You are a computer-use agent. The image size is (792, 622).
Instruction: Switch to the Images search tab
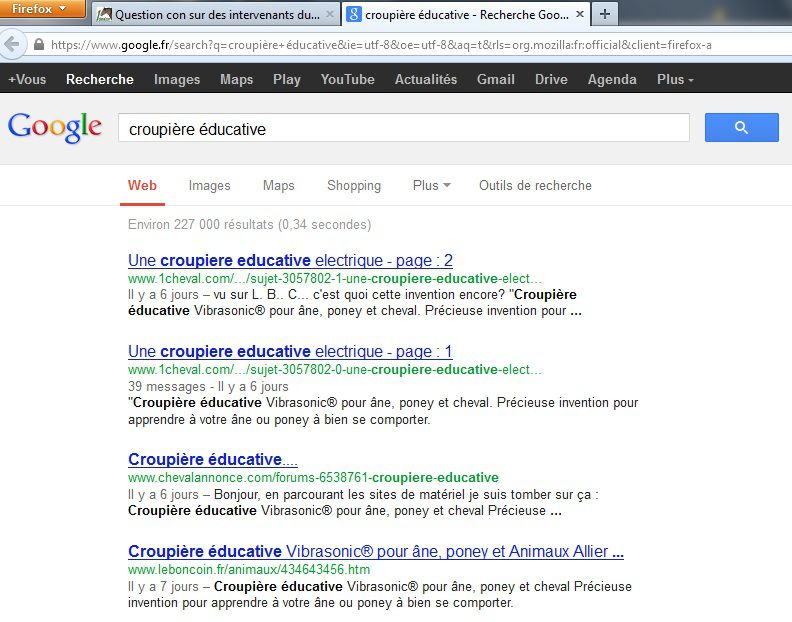click(x=209, y=185)
